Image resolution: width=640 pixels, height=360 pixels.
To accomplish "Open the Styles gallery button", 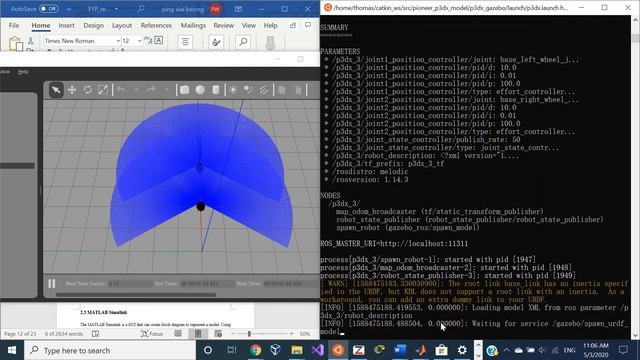I will tap(216, 42).
